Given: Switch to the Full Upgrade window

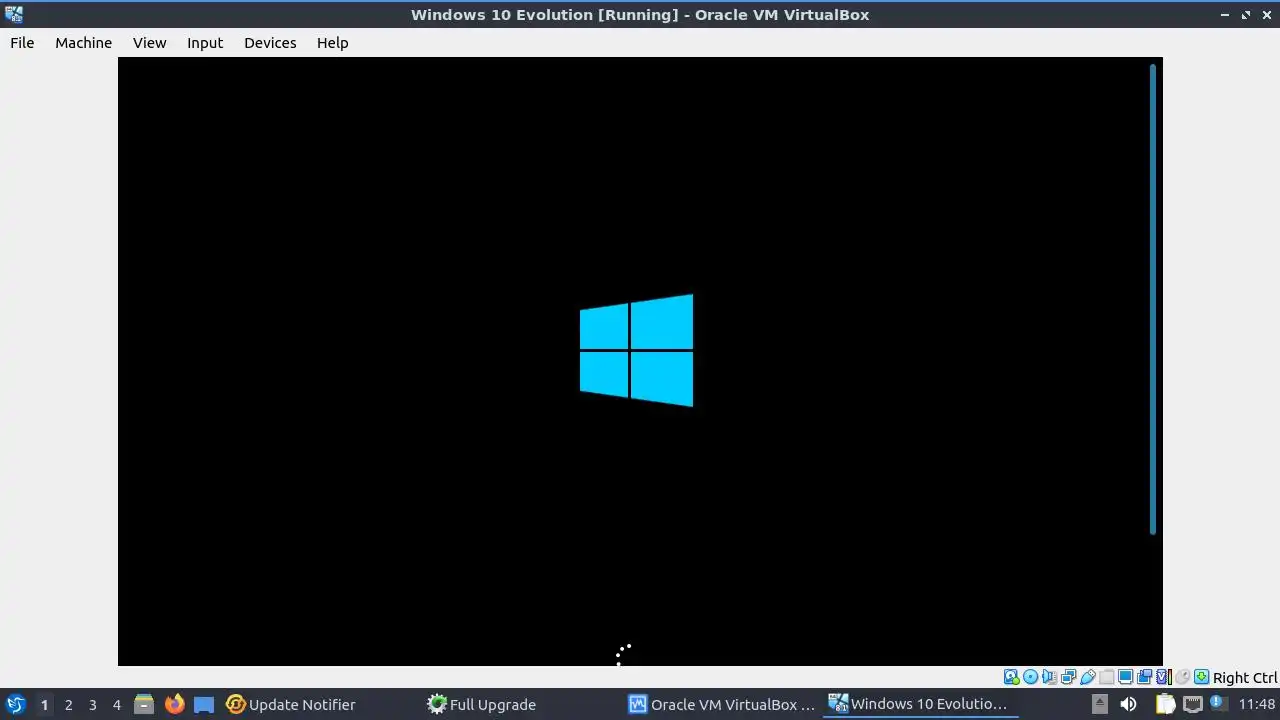Looking at the screenshot, I should (482, 704).
